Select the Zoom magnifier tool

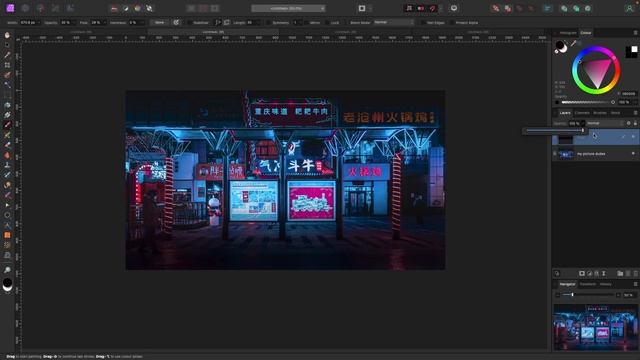(7, 270)
